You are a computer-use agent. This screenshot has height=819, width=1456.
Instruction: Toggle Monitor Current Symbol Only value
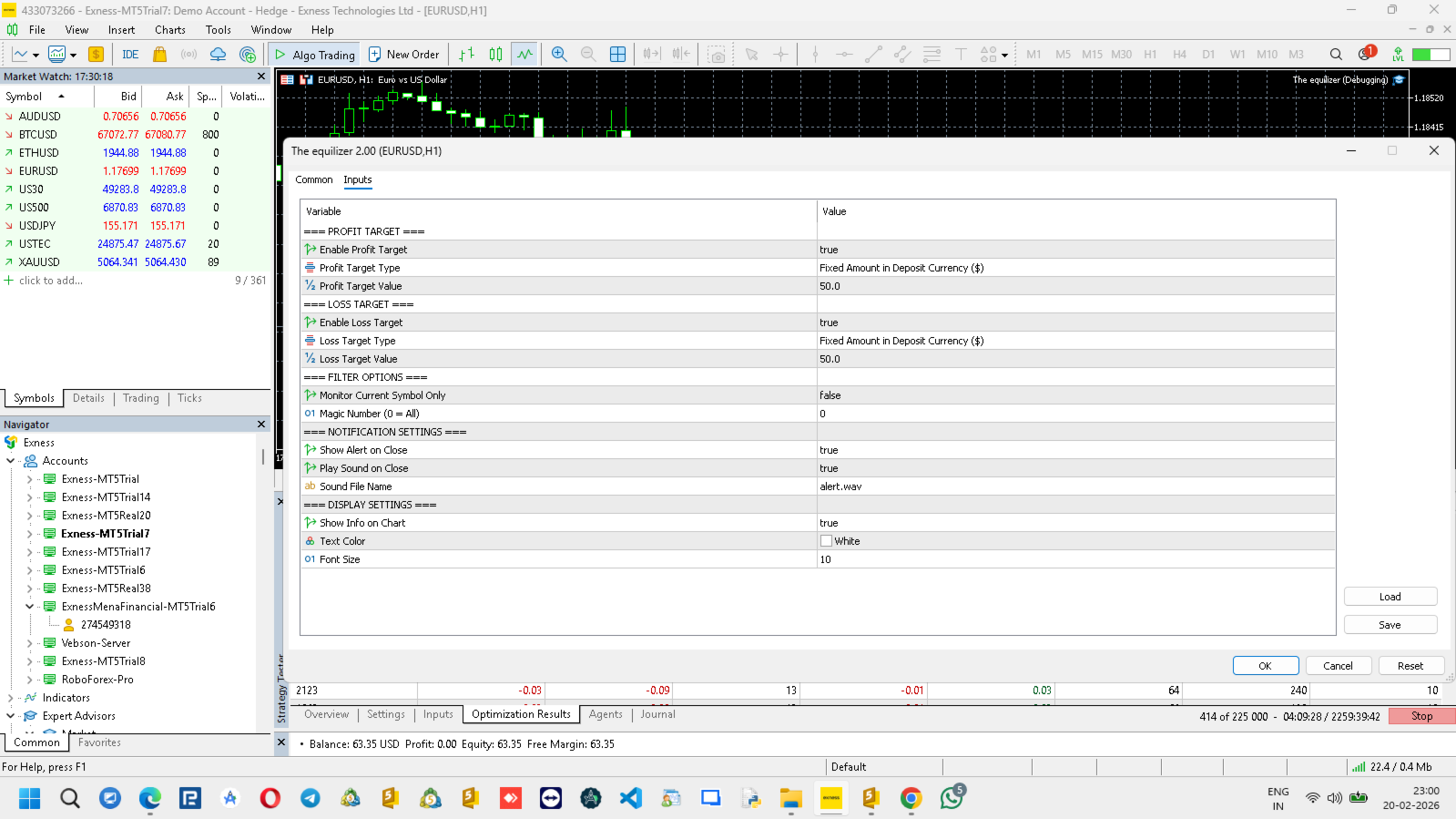click(x=1076, y=395)
